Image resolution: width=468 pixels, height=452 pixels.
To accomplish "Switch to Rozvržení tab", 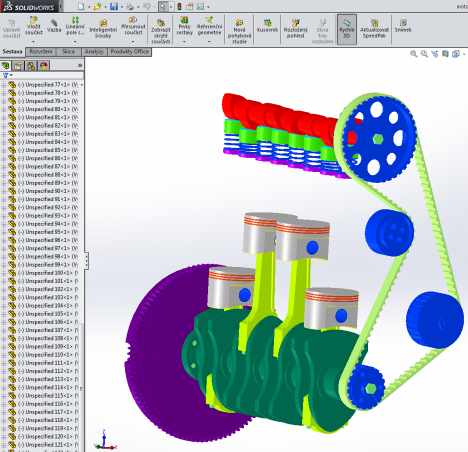I will (41, 51).
